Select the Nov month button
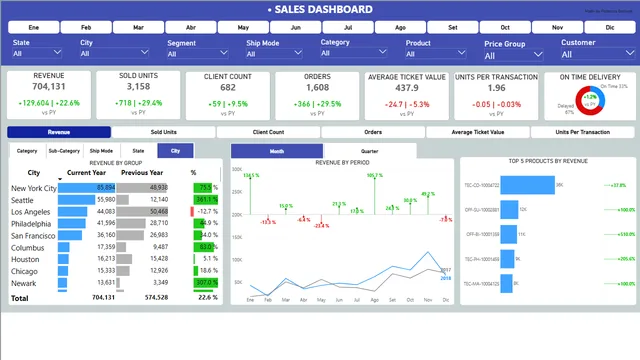 558,27
